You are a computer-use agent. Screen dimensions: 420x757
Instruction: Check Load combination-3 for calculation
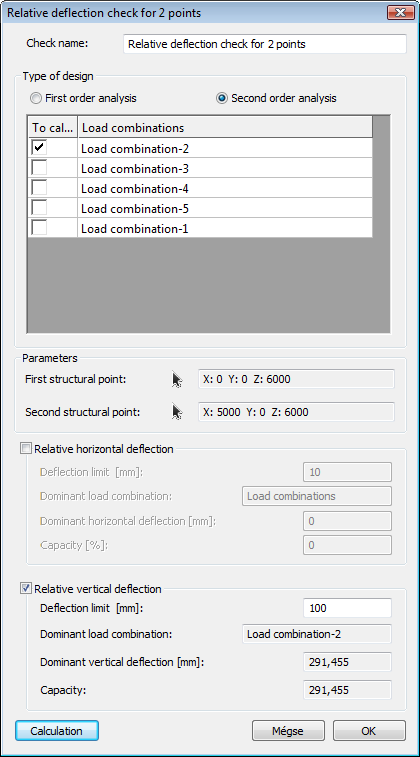tap(39, 168)
